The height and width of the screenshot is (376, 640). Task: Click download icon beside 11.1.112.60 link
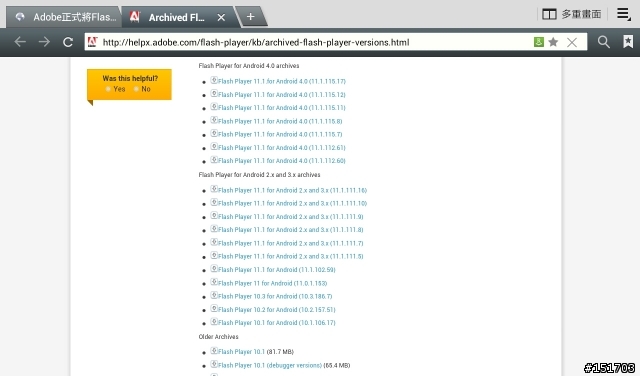[x=214, y=160]
